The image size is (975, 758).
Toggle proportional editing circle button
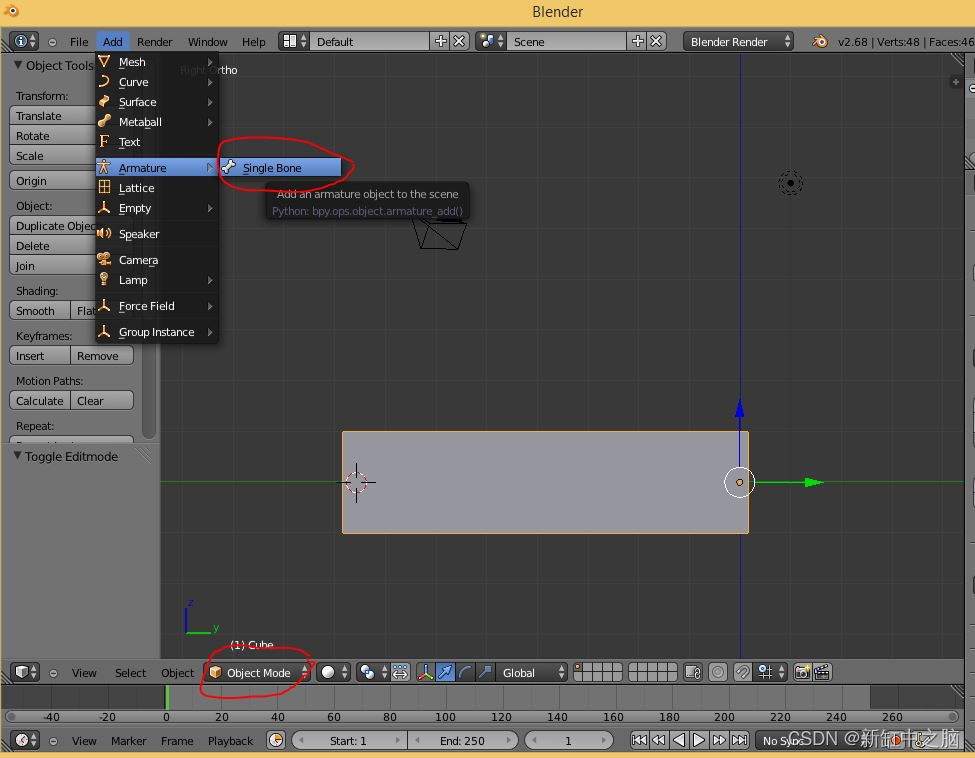[x=718, y=672]
